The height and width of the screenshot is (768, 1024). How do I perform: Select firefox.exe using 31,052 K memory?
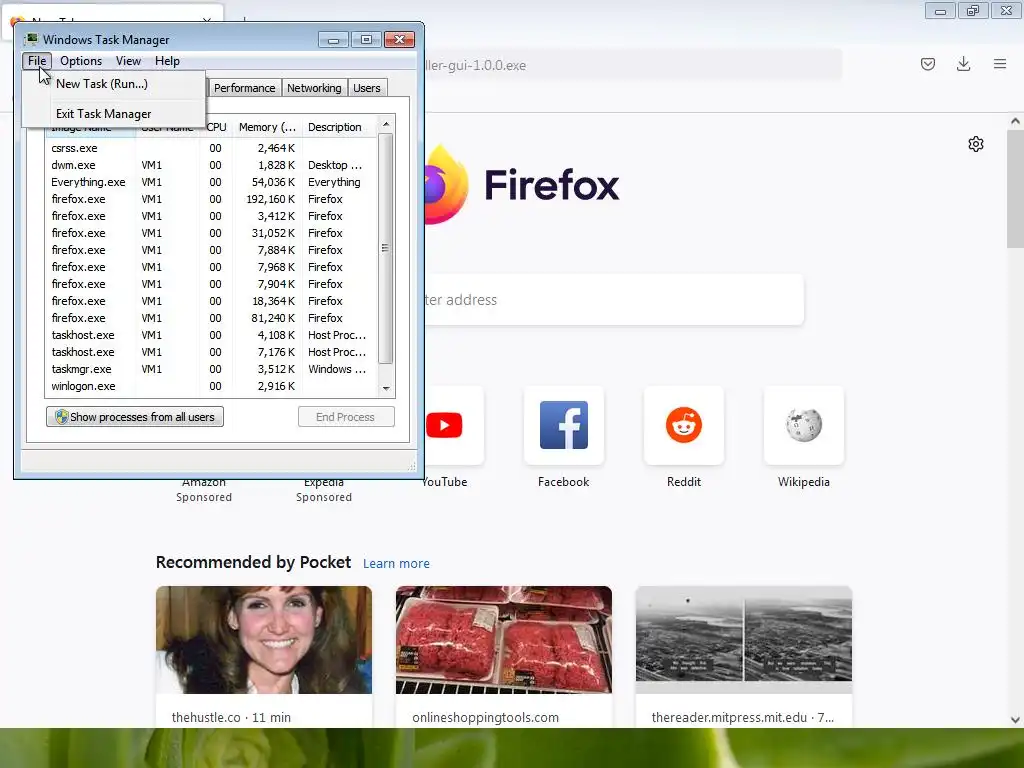point(210,233)
